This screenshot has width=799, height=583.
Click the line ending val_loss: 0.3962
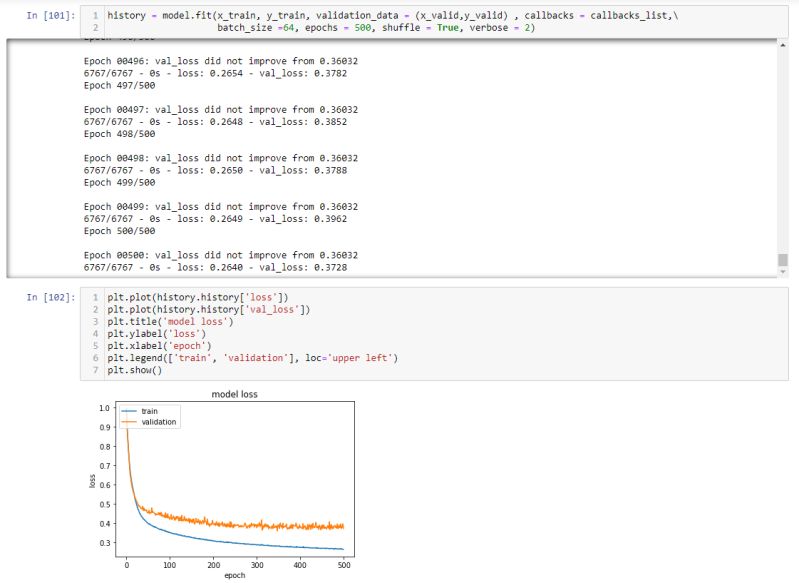[215, 219]
